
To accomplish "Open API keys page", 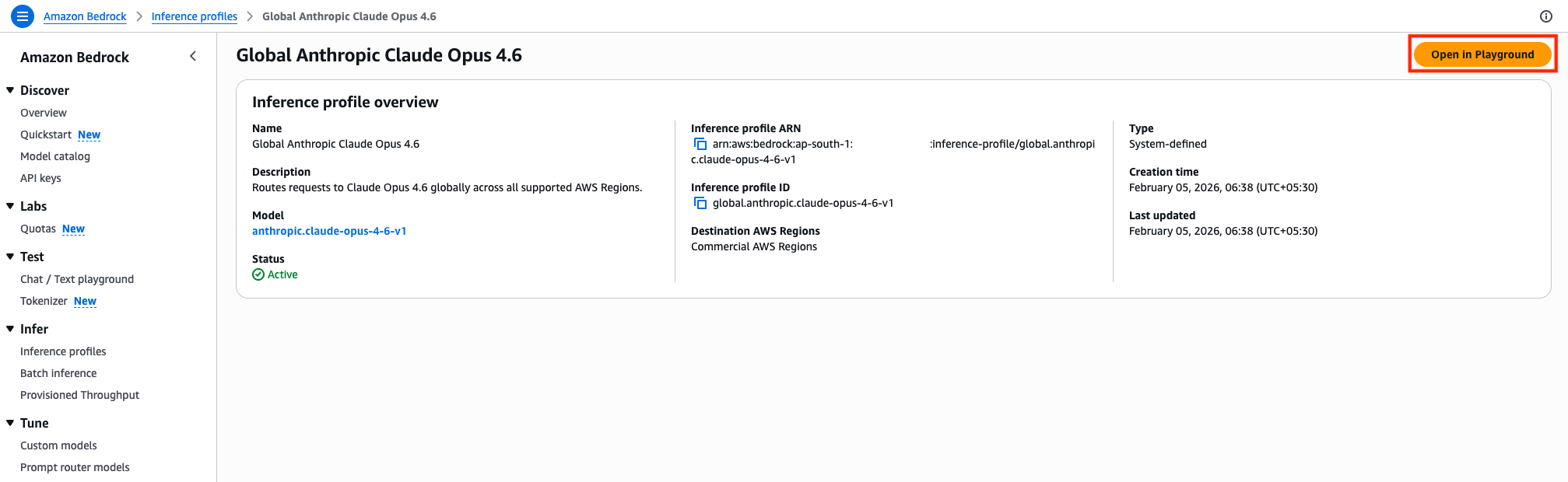I will [x=40, y=178].
